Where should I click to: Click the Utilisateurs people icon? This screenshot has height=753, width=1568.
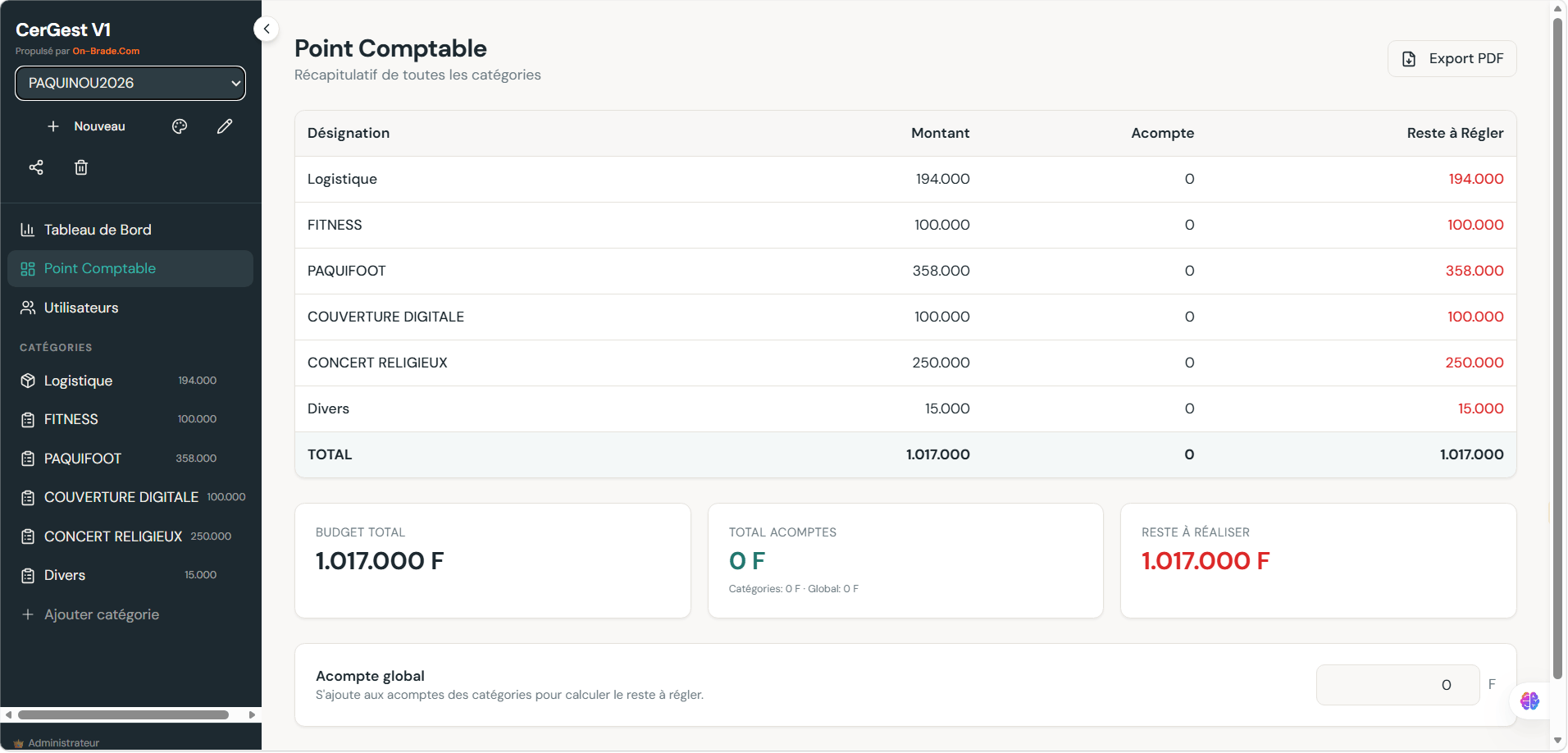click(28, 308)
